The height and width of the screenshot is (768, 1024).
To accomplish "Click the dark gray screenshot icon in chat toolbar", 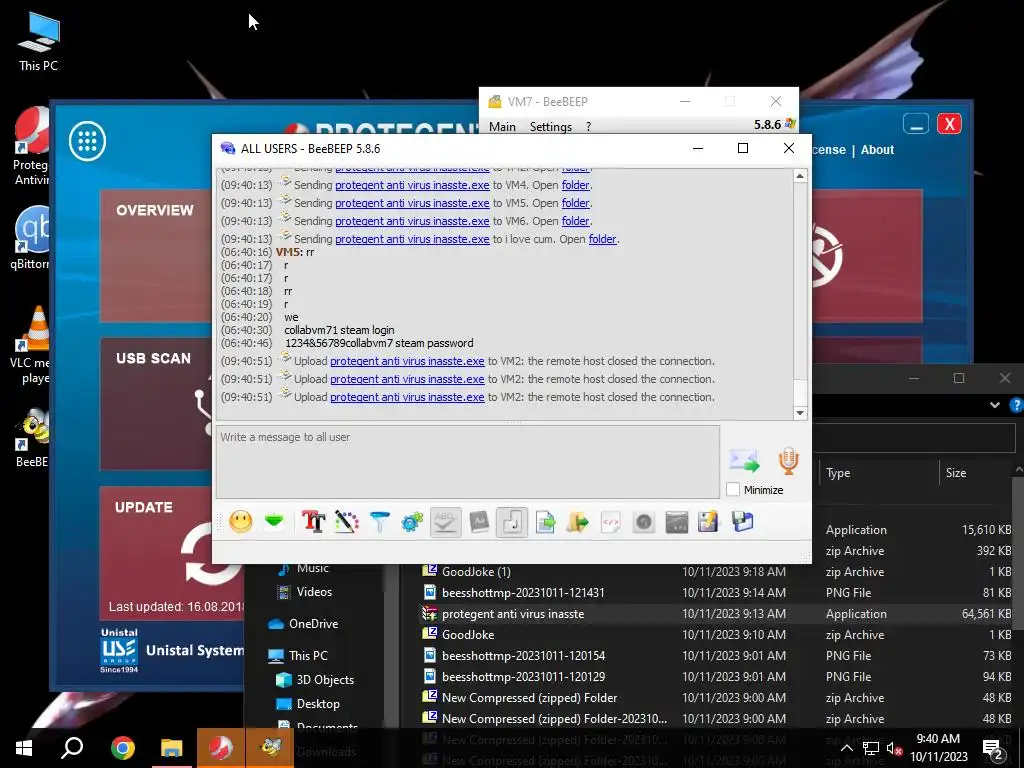I will pos(677,522).
